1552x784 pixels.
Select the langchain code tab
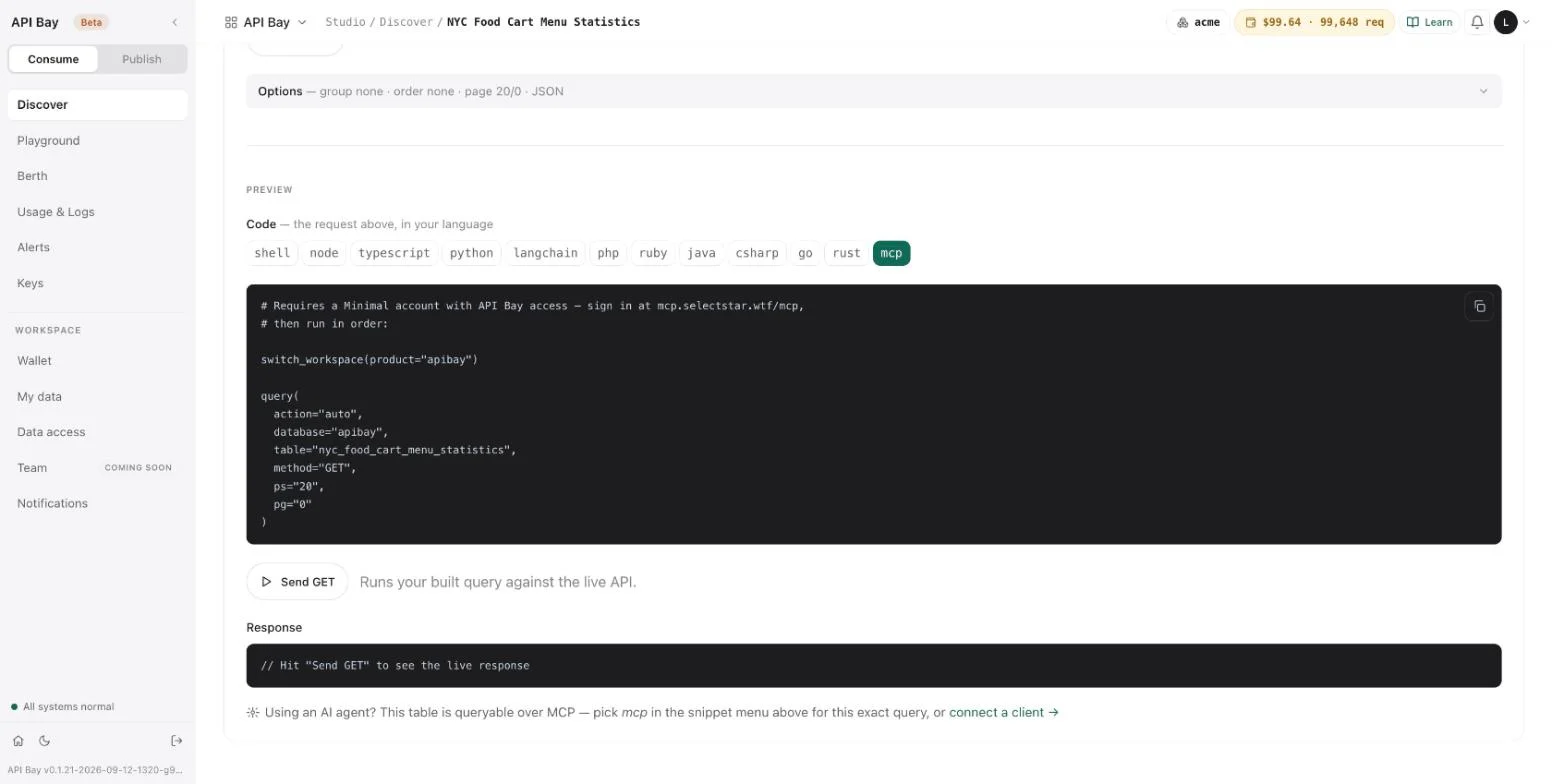click(545, 253)
